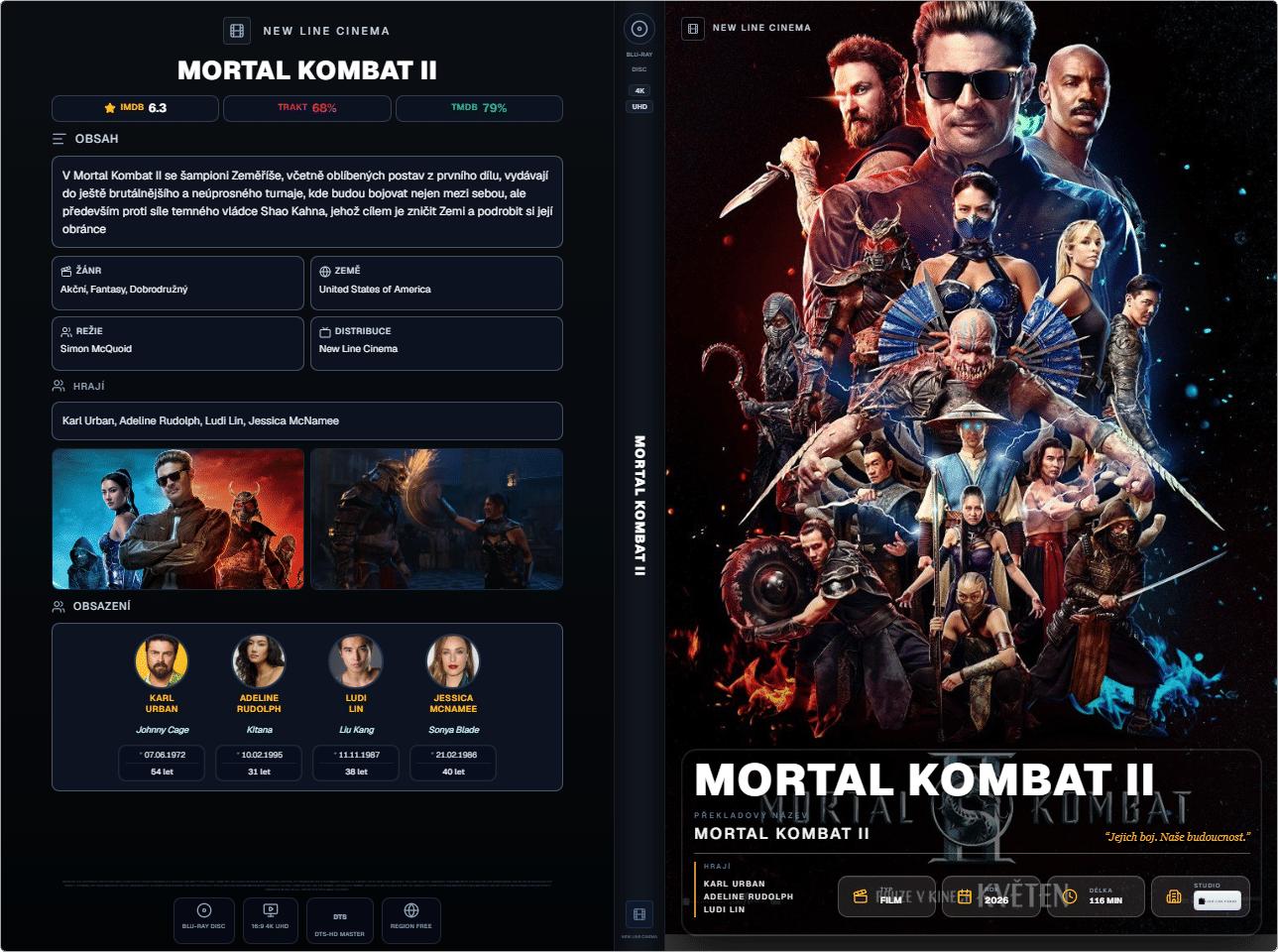Click Ludi Lin's cast portrait
Screen dimensions: 1278x952
click(x=356, y=661)
